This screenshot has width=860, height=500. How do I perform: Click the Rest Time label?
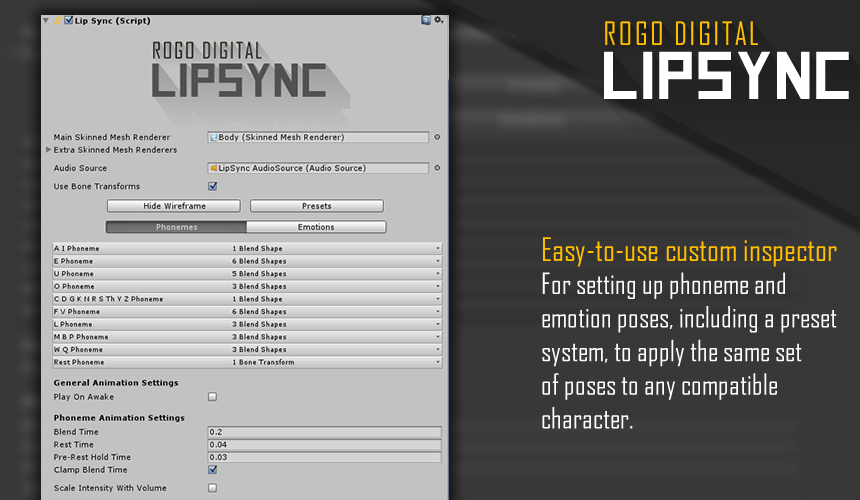click(73, 445)
